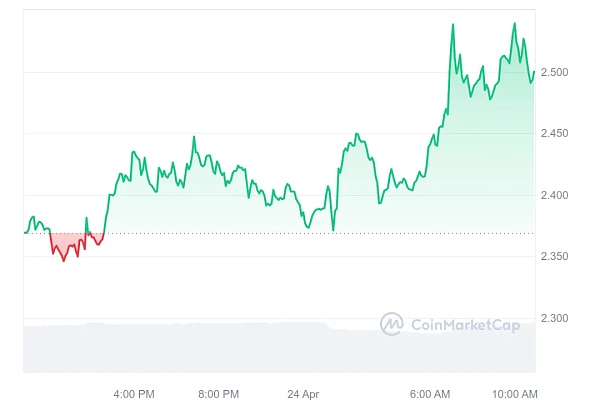Screen dimensions: 600x400
Task: Click the last point of the price line
Action: tap(535, 71)
